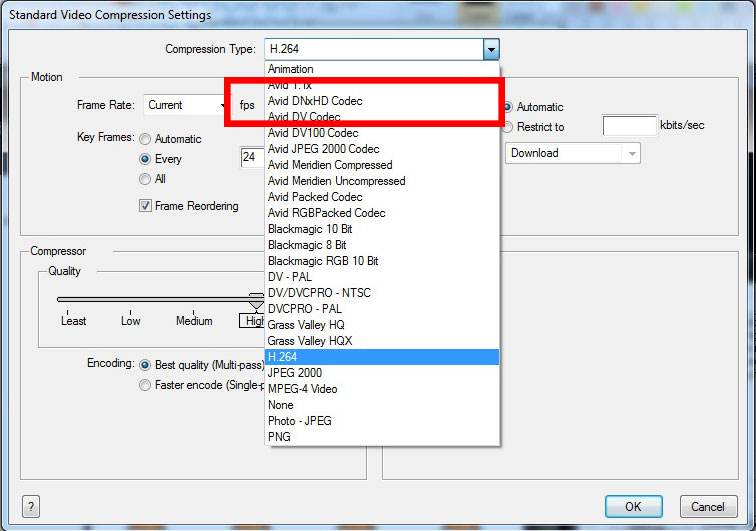756x531 pixels.
Task: Select Blackmagic 8 Bit codec
Action: pos(382,245)
